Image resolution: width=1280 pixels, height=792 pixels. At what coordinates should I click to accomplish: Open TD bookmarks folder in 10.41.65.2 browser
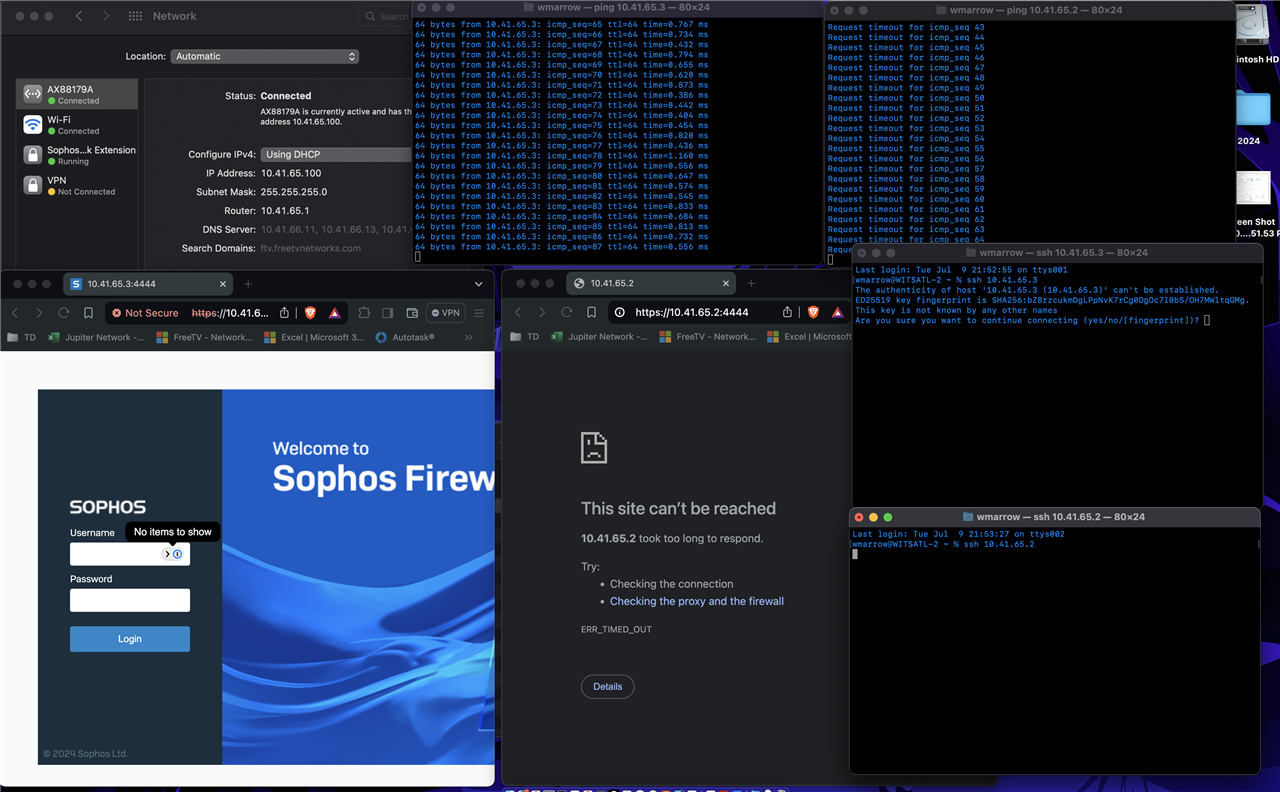tap(525, 338)
